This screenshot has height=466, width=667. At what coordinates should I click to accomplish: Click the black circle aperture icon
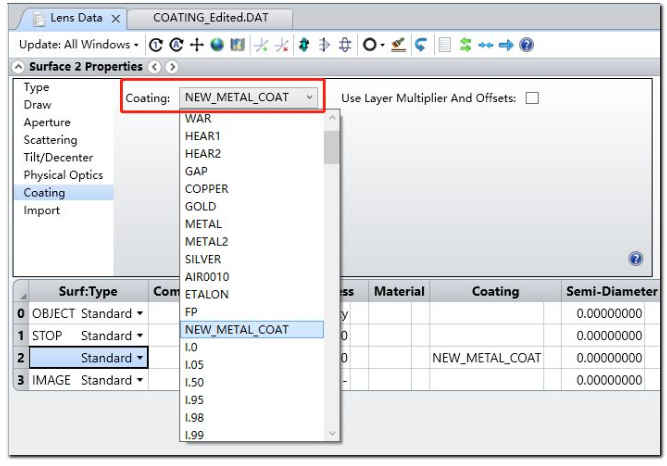(370, 45)
